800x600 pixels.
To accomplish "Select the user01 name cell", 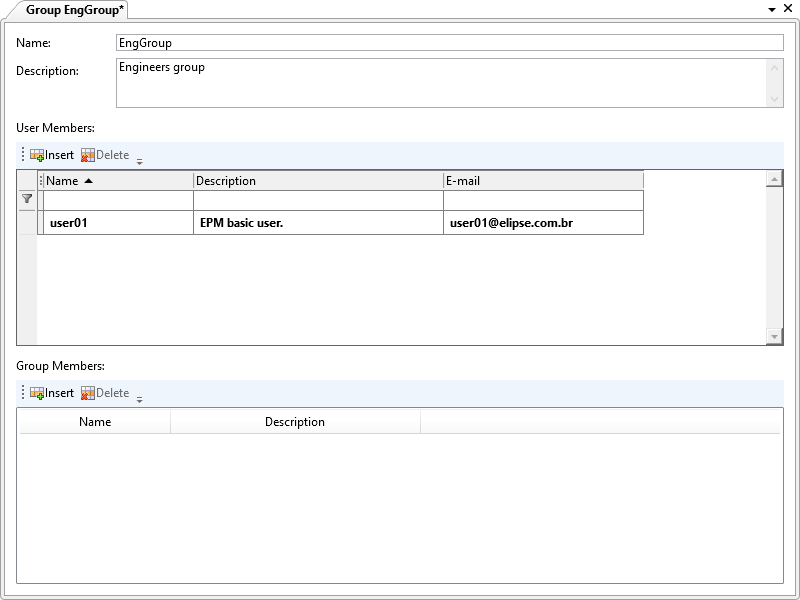I will 118,223.
